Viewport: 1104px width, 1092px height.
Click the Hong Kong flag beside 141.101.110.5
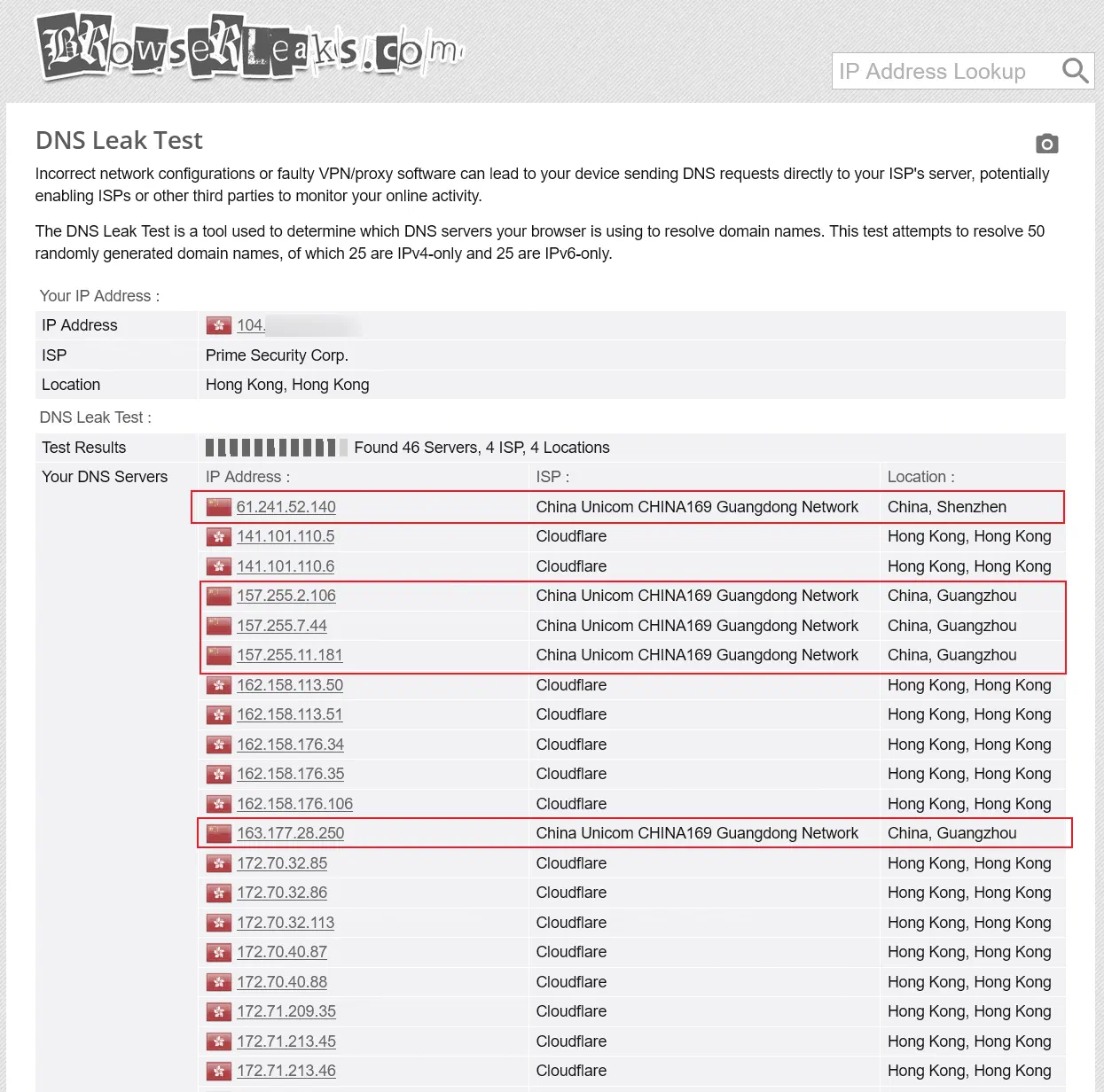[218, 536]
